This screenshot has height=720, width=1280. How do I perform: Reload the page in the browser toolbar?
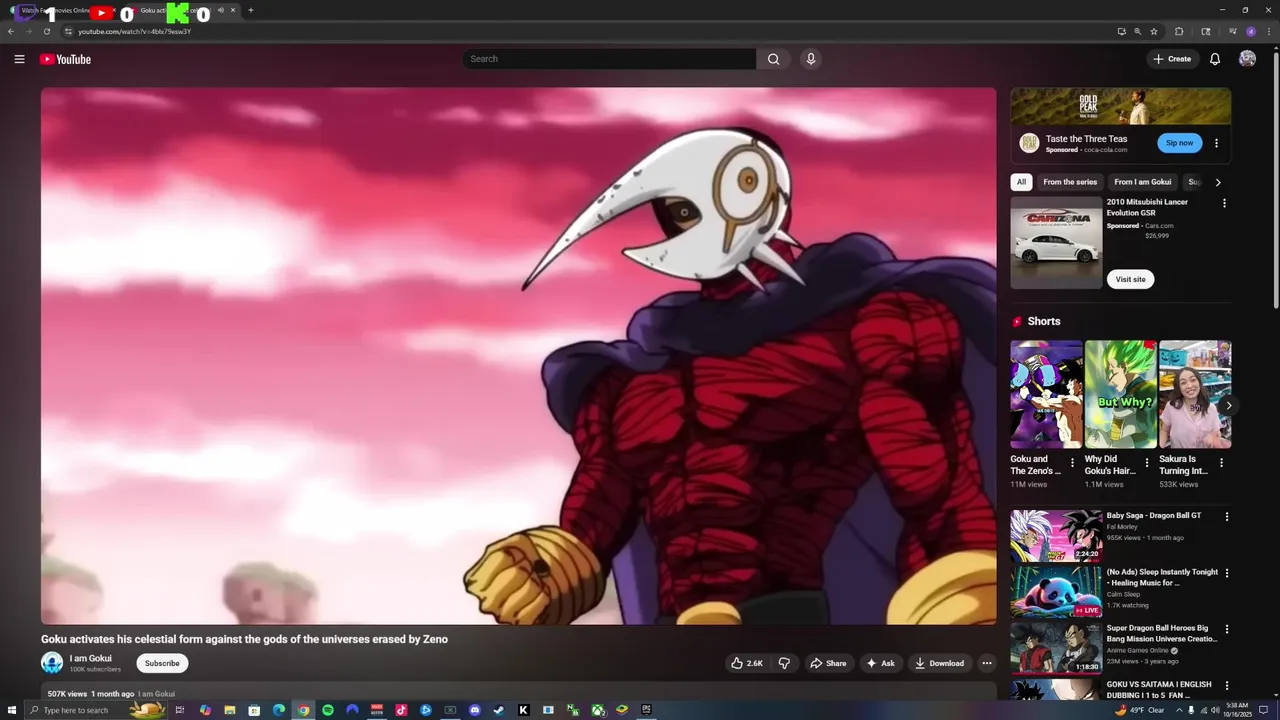tap(46, 31)
